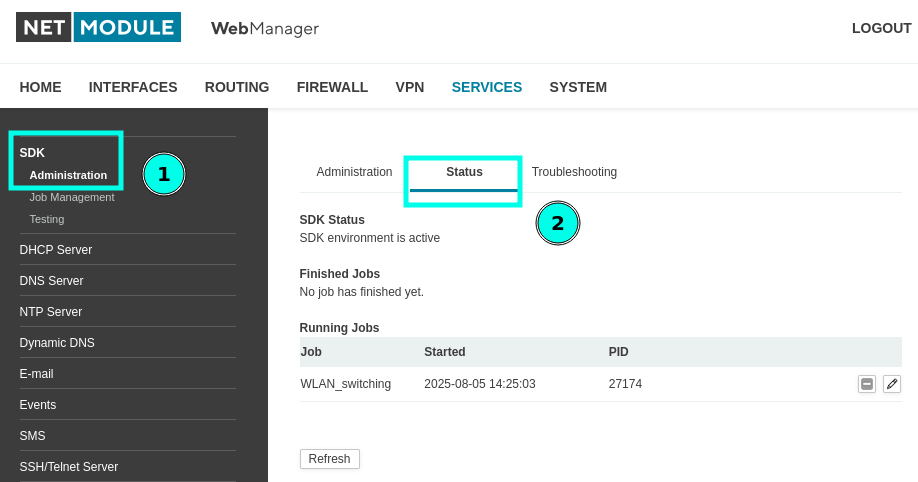Open Job Management in the sidebar
This screenshot has height=482, width=918.
[72, 197]
